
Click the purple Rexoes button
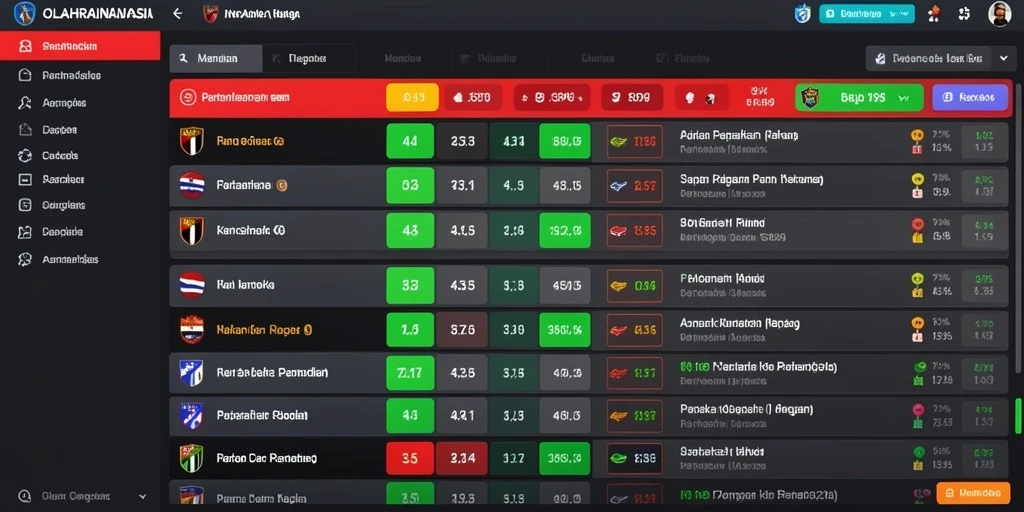coord(970,98)
